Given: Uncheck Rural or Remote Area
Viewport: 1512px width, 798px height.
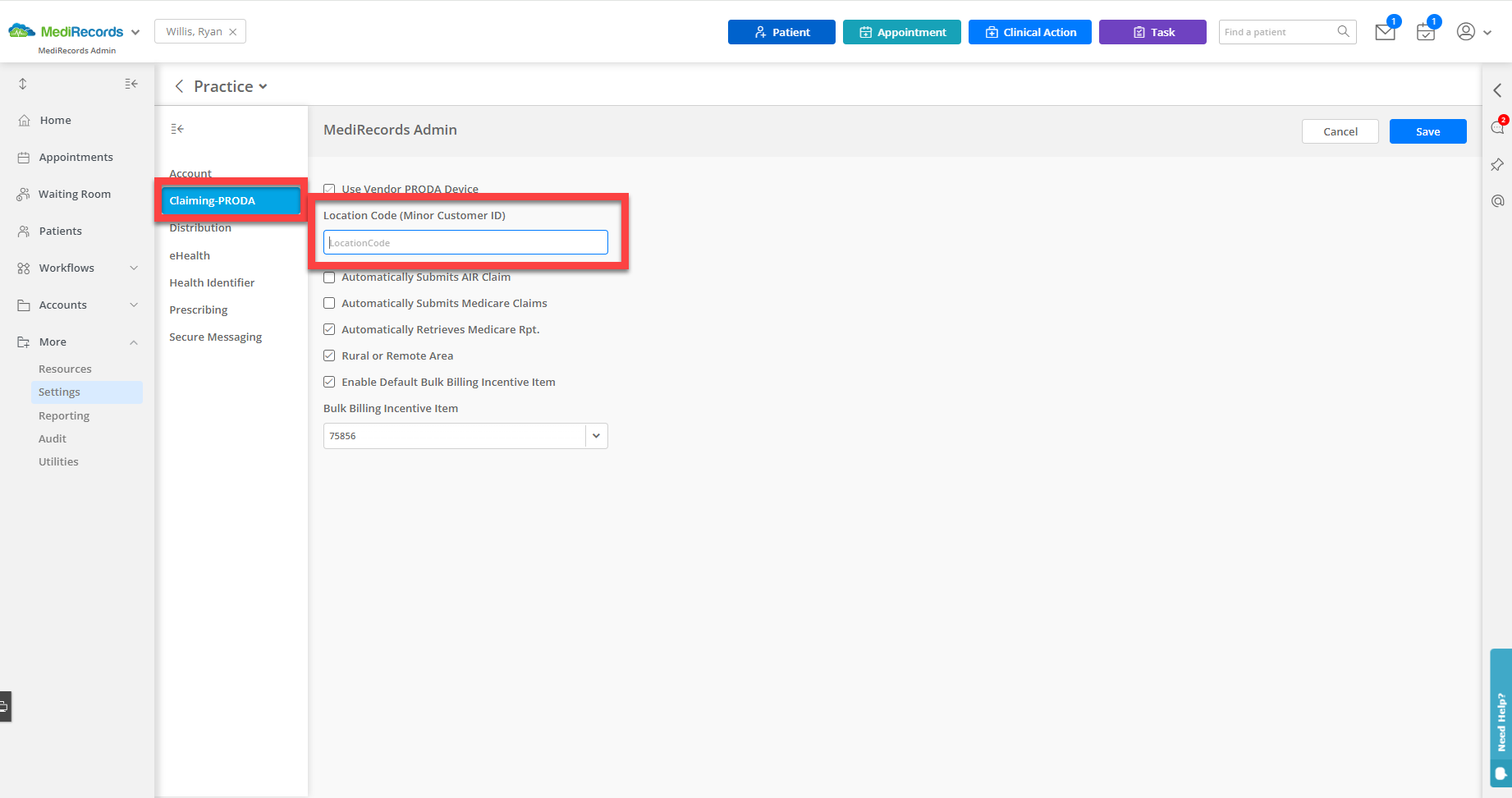Looking at the screenshot, I should pyautogui.click(x=329, y=355).
